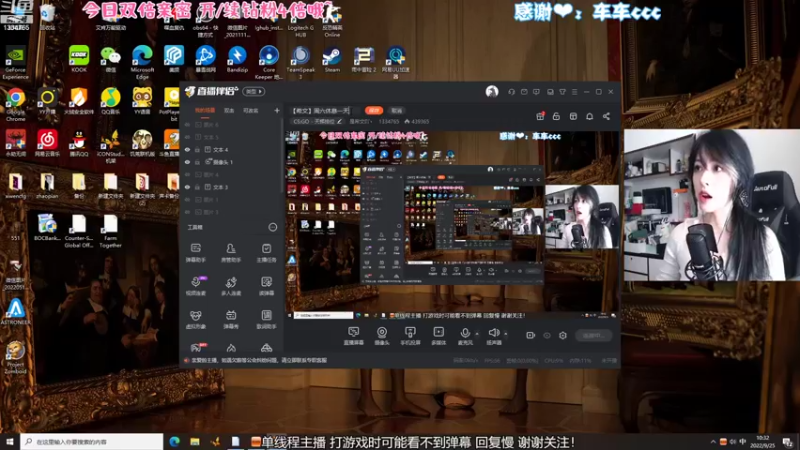The width and height of the screenshot is (800, 450).
Task: Open the dropdown right of the CSGO category
Action: [360, 121]
